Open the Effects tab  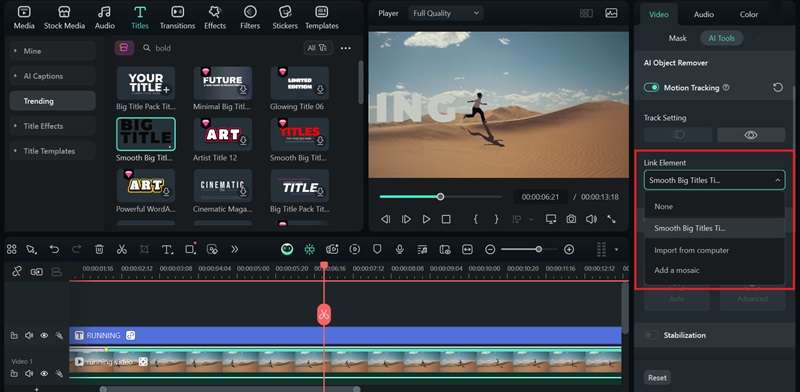tap(215, 17)
